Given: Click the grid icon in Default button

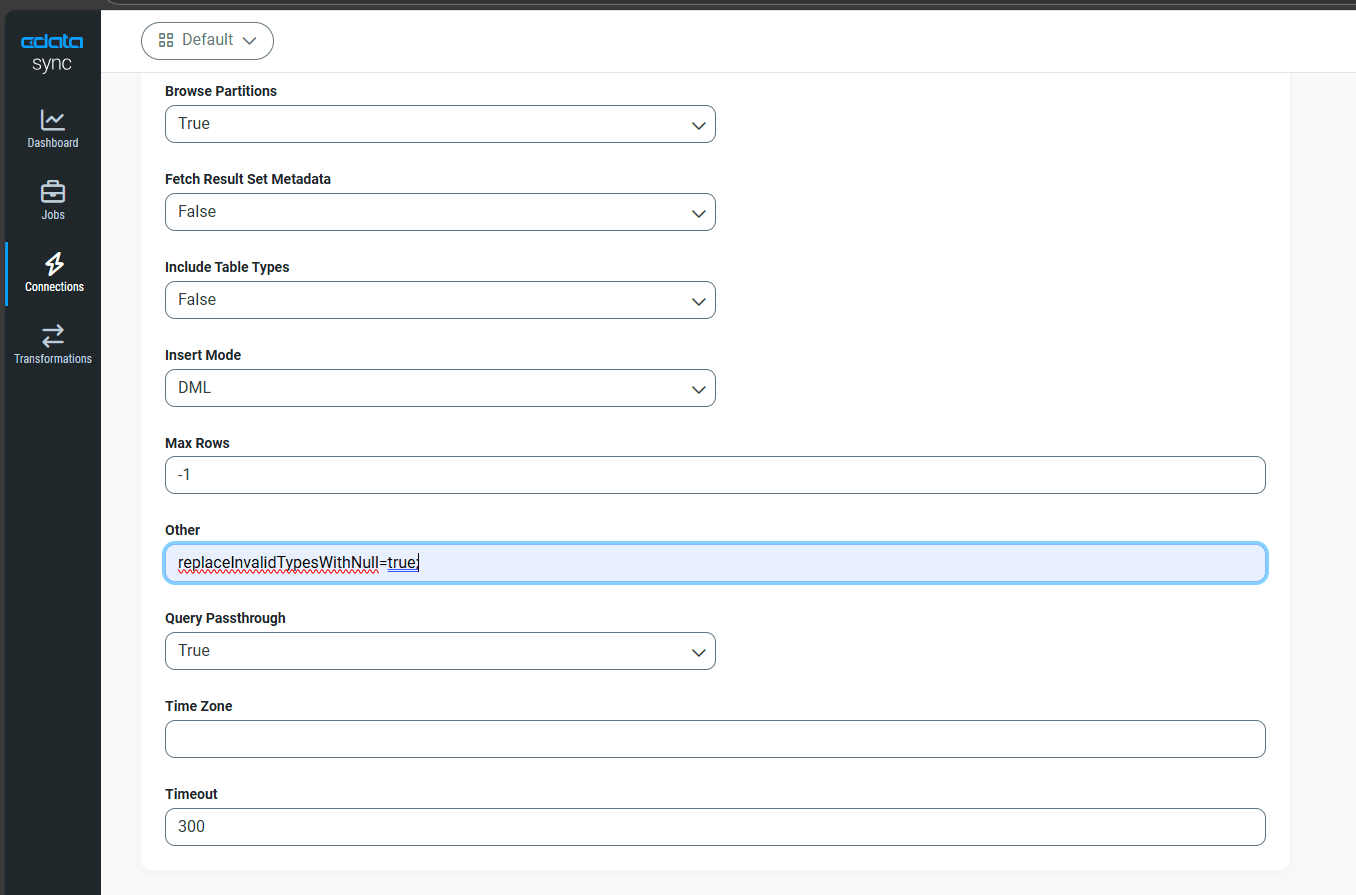Looking at the screenshot, I should (x=166, y=40).
